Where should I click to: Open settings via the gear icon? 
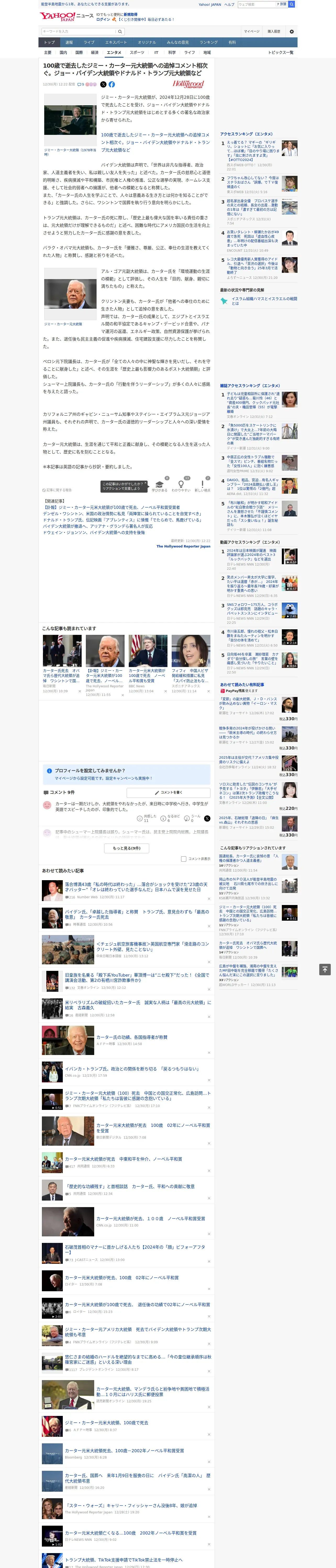292,32
